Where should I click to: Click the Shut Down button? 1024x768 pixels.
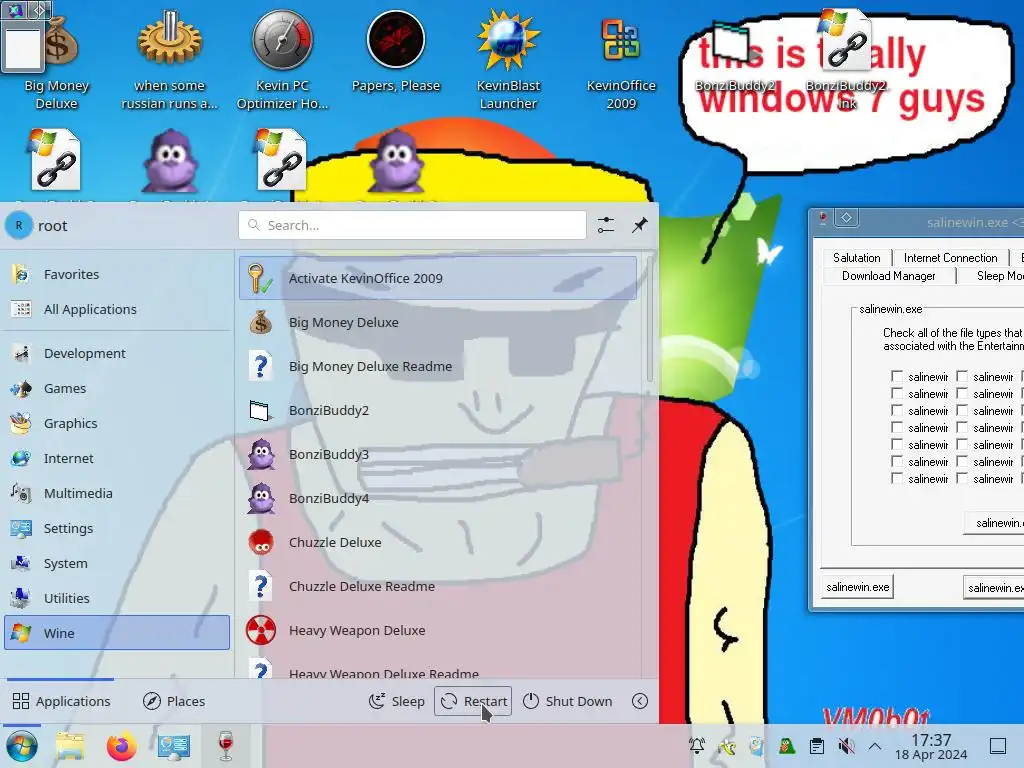click(568, 701)
